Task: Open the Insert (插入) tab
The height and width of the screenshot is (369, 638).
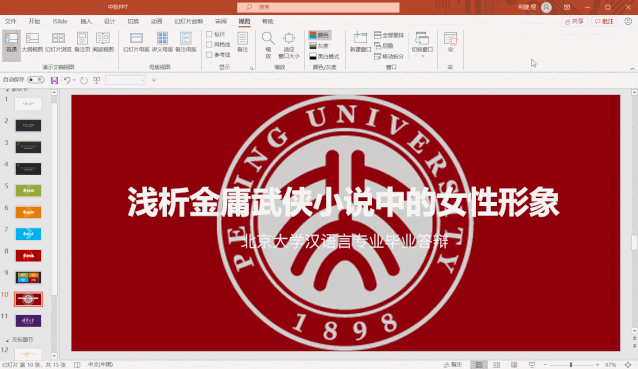Action: coord(86,21)
